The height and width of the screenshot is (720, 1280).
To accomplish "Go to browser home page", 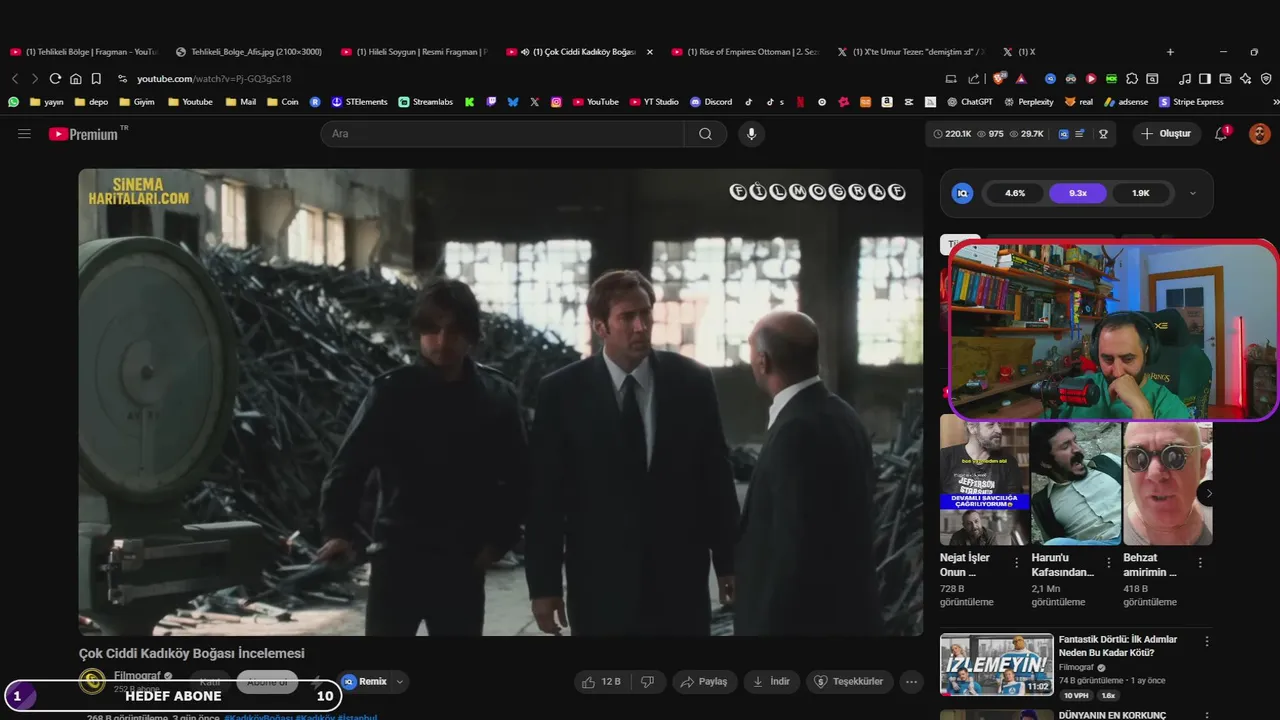I will click(75, 79).
